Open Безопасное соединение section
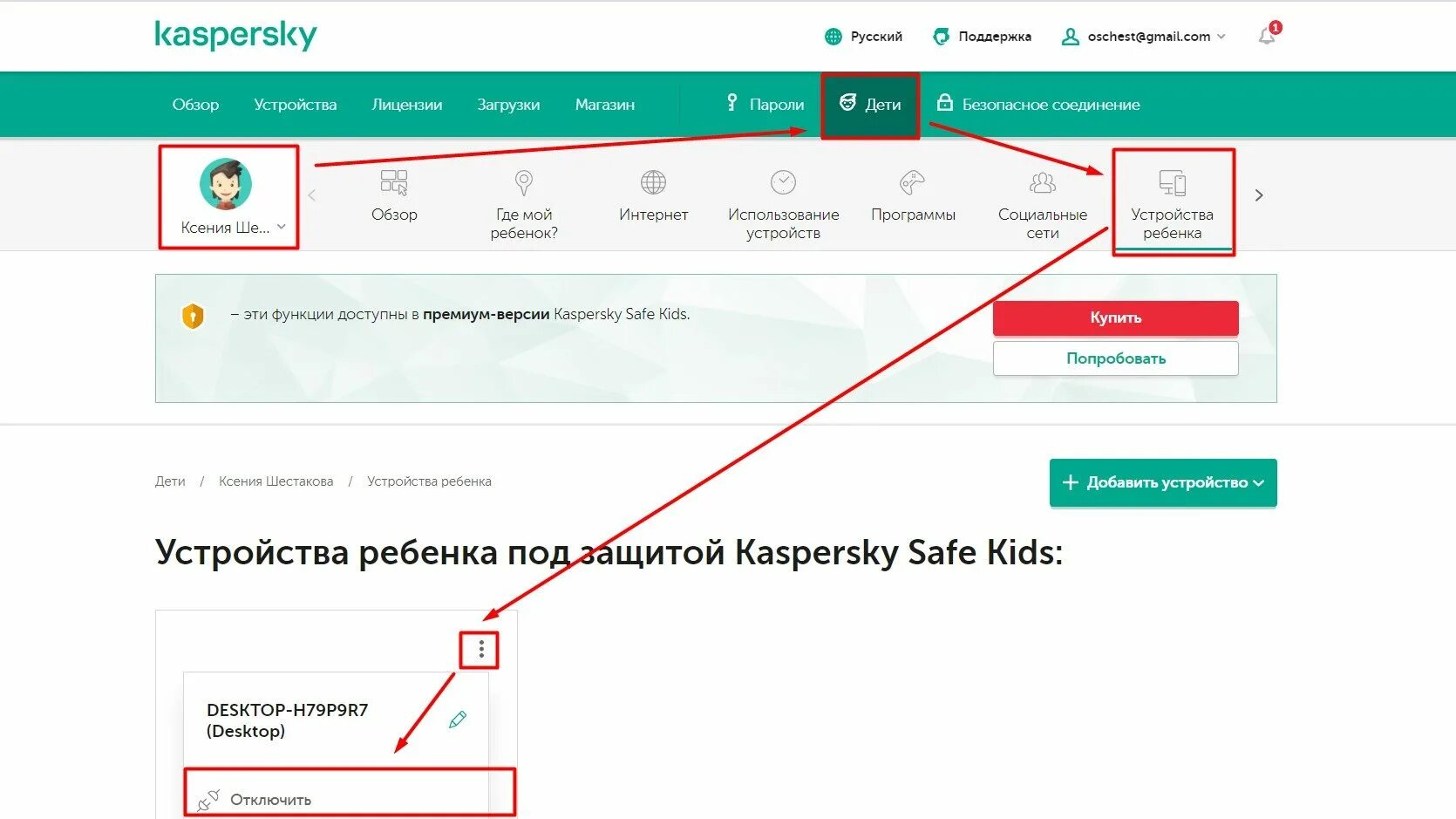The height and width of the screenshot is (819, 1456). [1038, 105]
